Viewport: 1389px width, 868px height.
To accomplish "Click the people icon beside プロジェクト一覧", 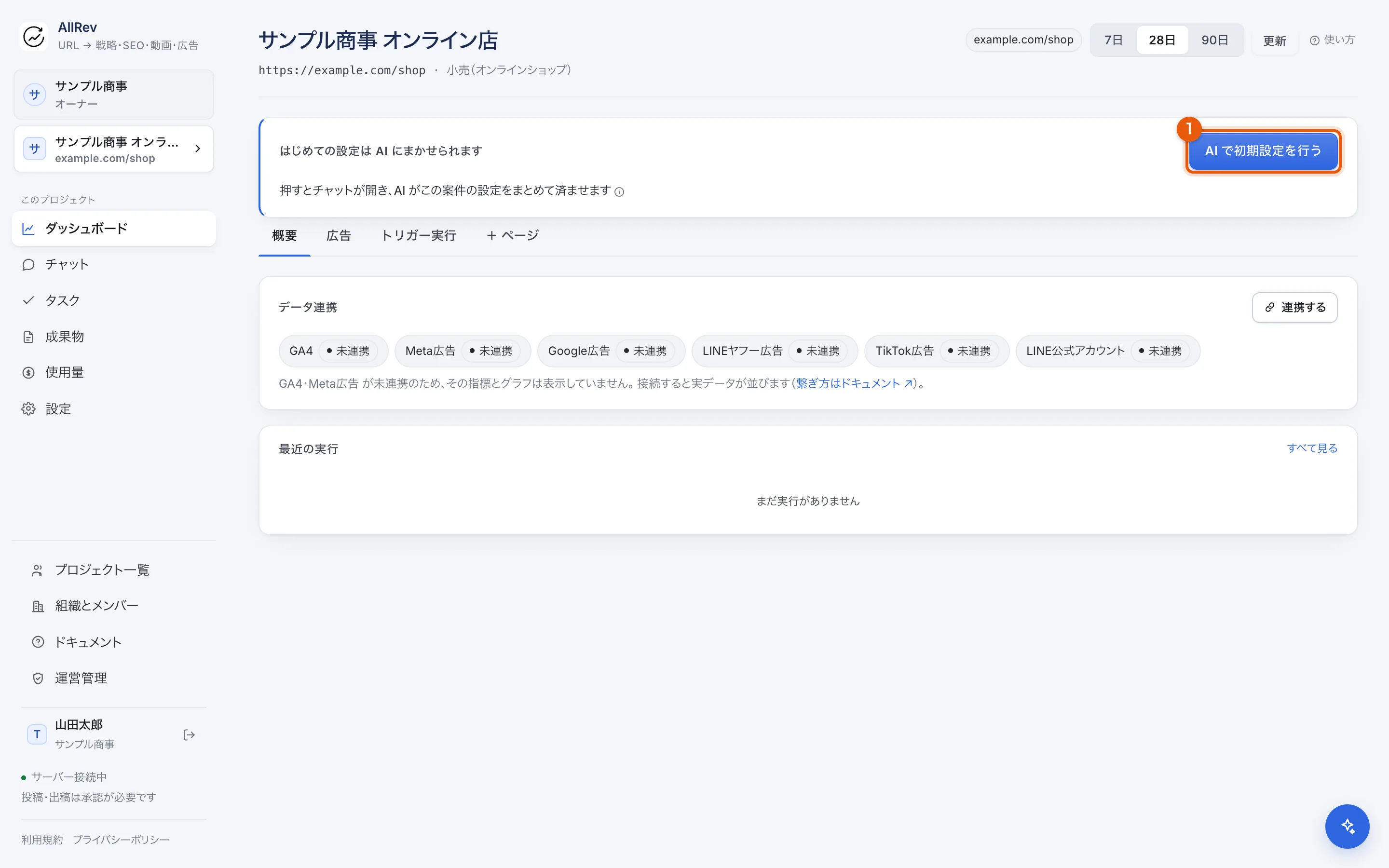I will click(38, 570).
